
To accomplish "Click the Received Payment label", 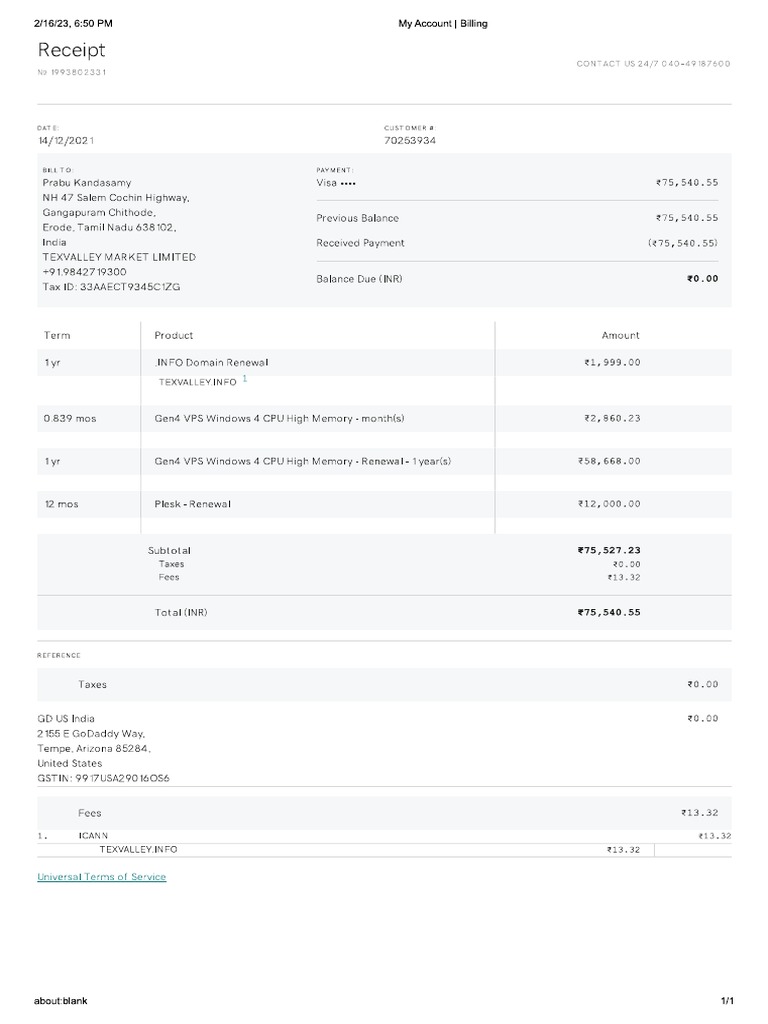I will pos(360,243).
